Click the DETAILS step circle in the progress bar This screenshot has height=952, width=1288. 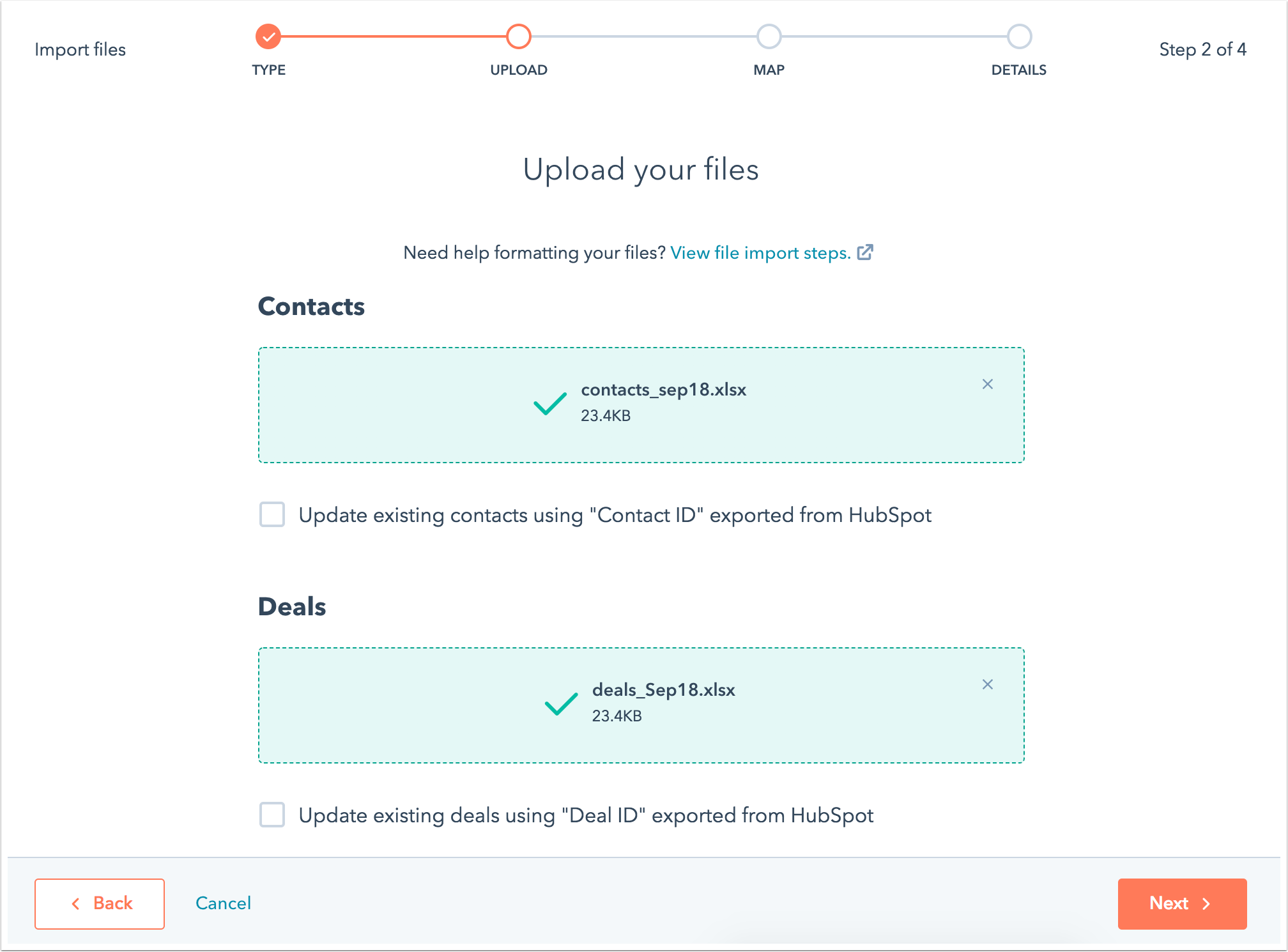click(x=1019, y=36)
